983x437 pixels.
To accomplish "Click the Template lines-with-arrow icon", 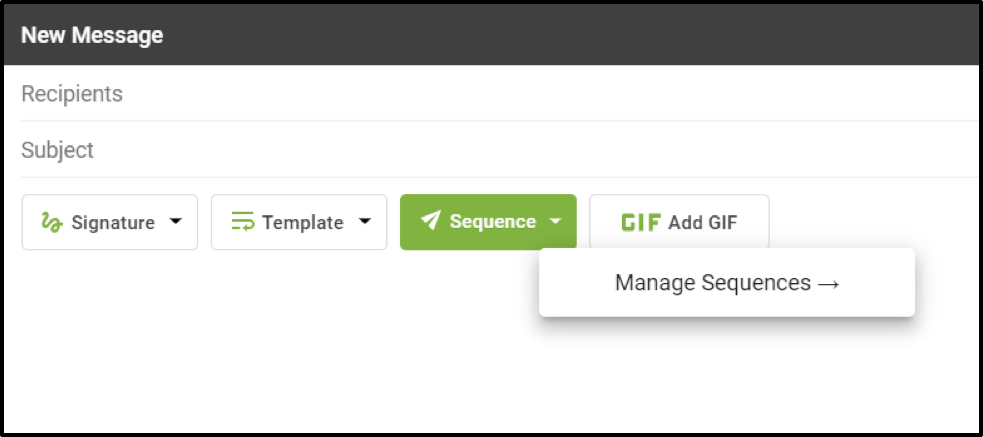I will (x=243, y=222).
